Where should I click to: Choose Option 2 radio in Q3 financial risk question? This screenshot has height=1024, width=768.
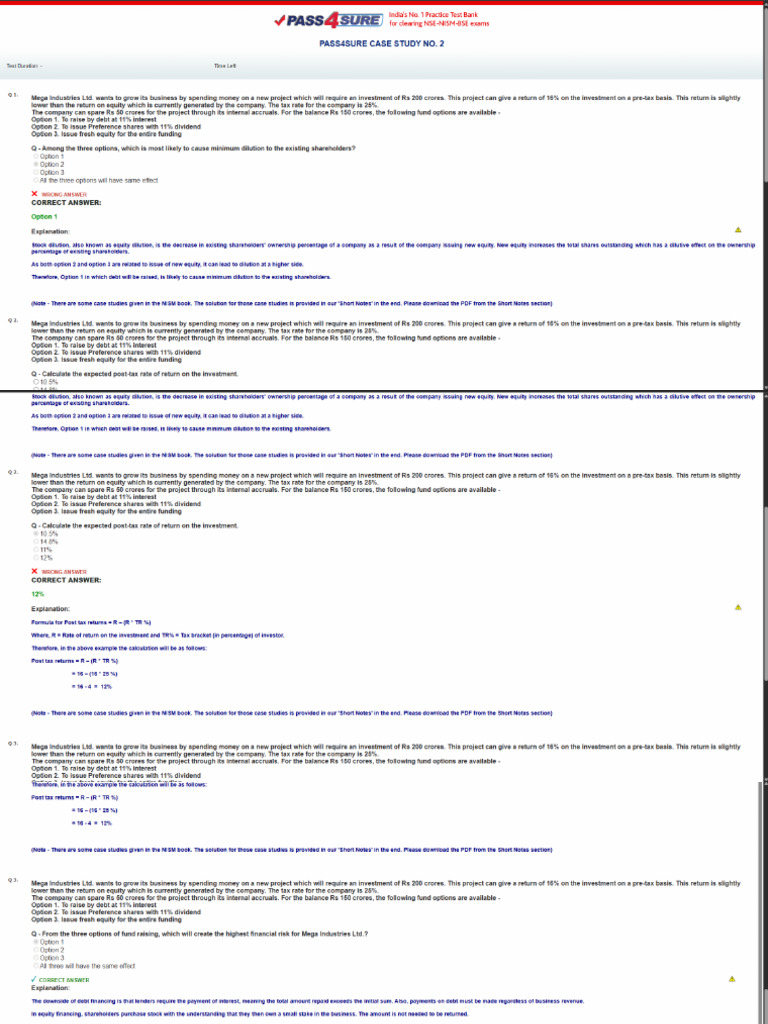[35, 950]
